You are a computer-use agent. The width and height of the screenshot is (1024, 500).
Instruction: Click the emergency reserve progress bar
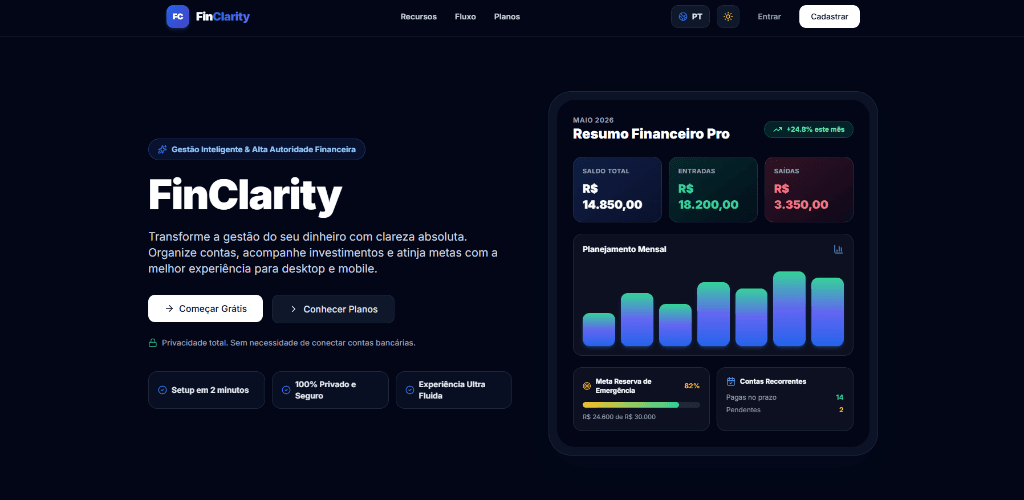(x=641, y=405)
